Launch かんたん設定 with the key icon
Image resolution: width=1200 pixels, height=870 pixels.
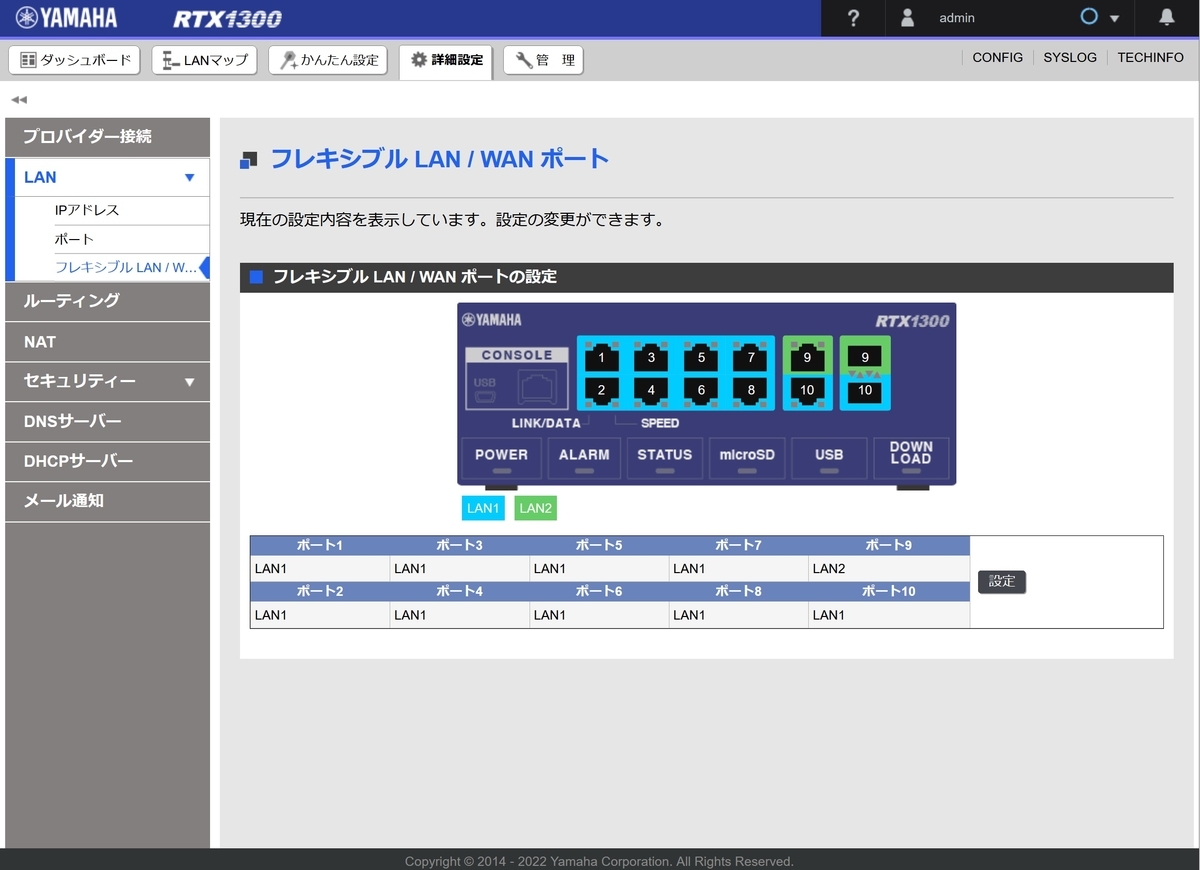click(290, 60)
